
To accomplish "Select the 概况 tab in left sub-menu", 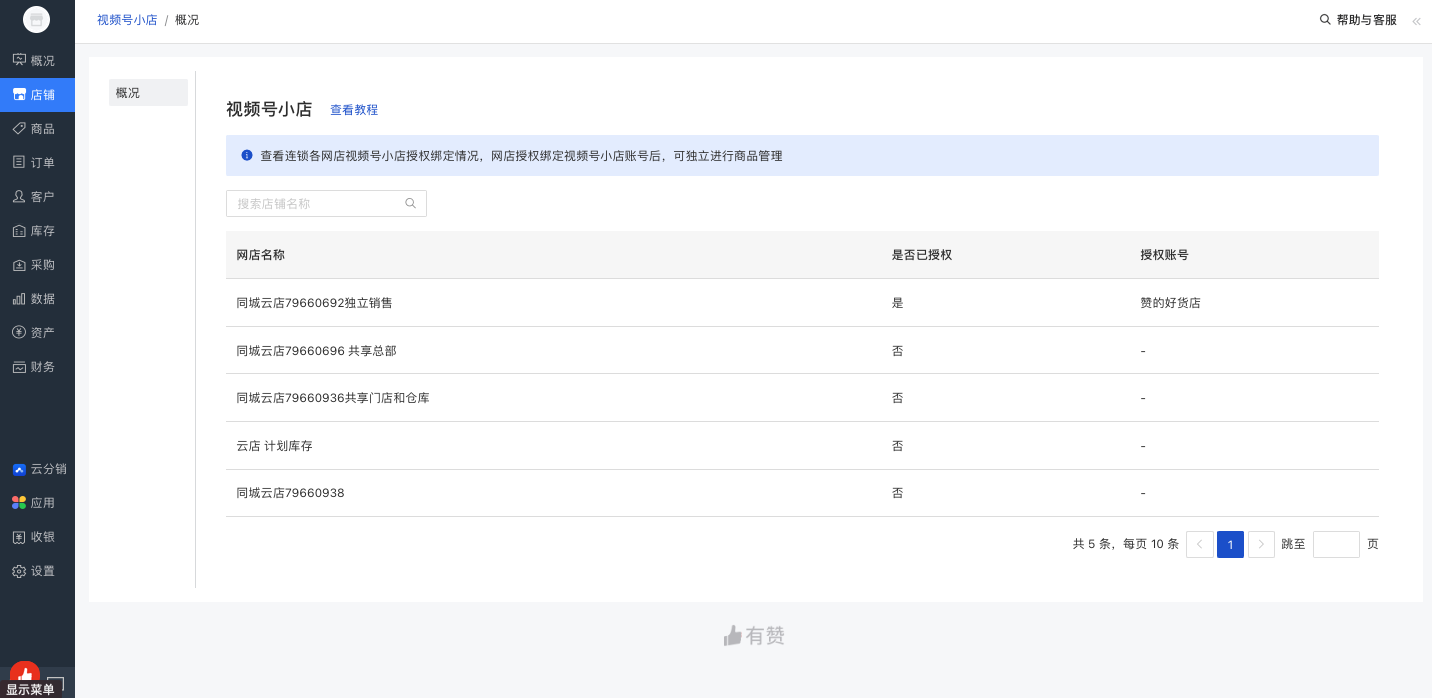I will (148, 93).
